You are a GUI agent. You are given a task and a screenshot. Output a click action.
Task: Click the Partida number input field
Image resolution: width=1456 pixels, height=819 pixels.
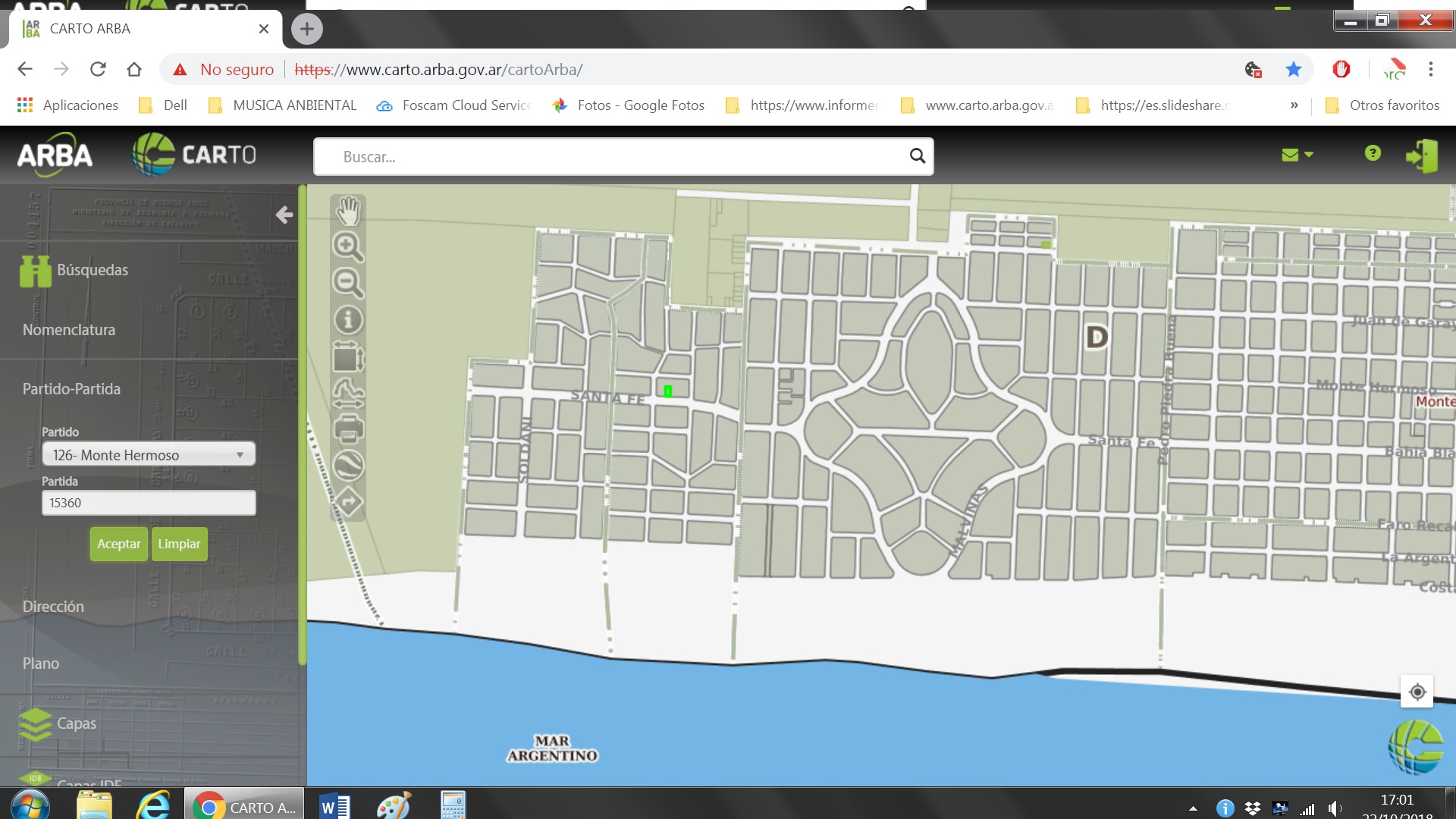(x=149, y=503)
